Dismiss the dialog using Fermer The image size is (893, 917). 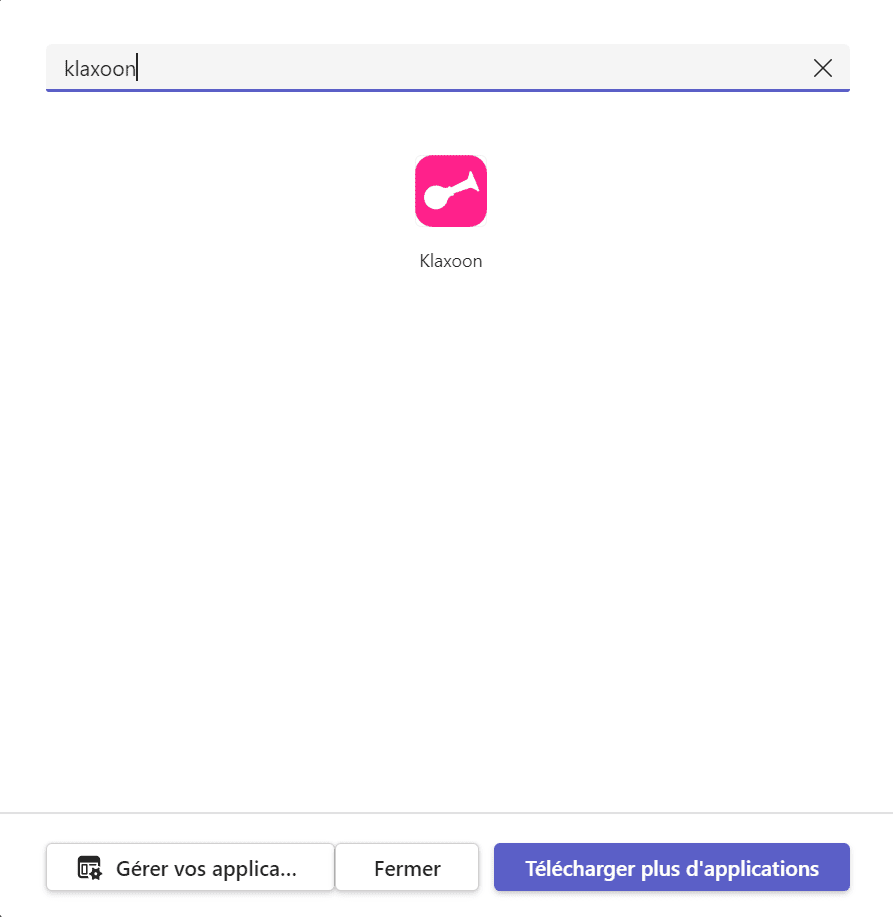(407, 867)
